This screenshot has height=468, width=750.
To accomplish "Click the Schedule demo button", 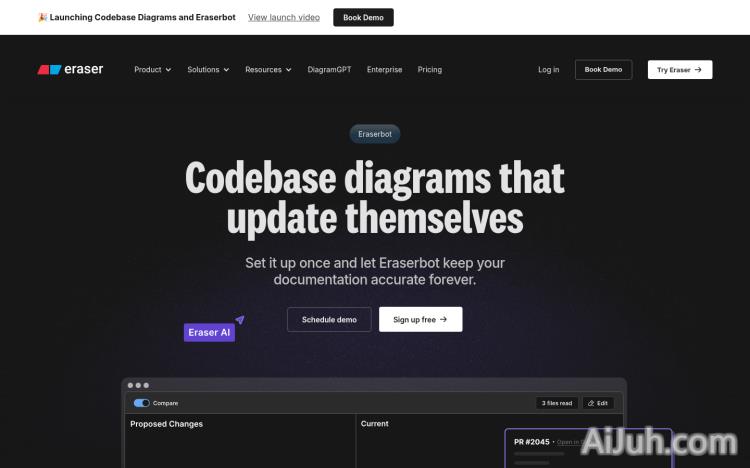I will [329, 320].
